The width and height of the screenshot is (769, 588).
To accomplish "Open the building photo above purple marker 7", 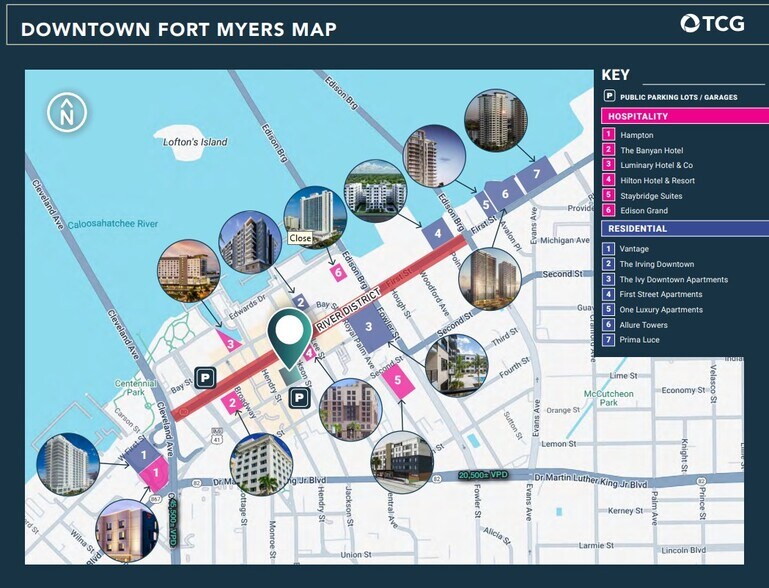I will tap(495, 121).
